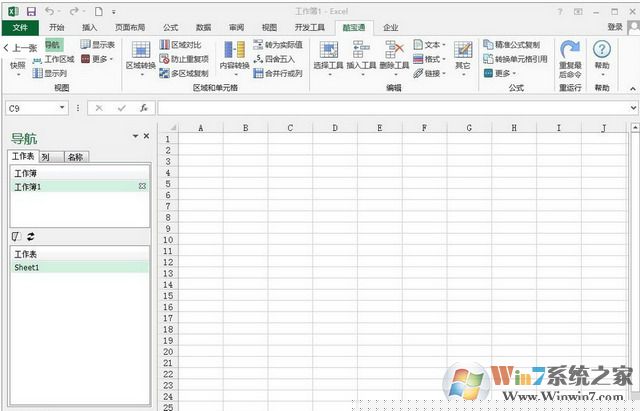Select the 防止重复项 prevent duplicates tool
This screenshot has width=640, height=411.
pos(184,59)
